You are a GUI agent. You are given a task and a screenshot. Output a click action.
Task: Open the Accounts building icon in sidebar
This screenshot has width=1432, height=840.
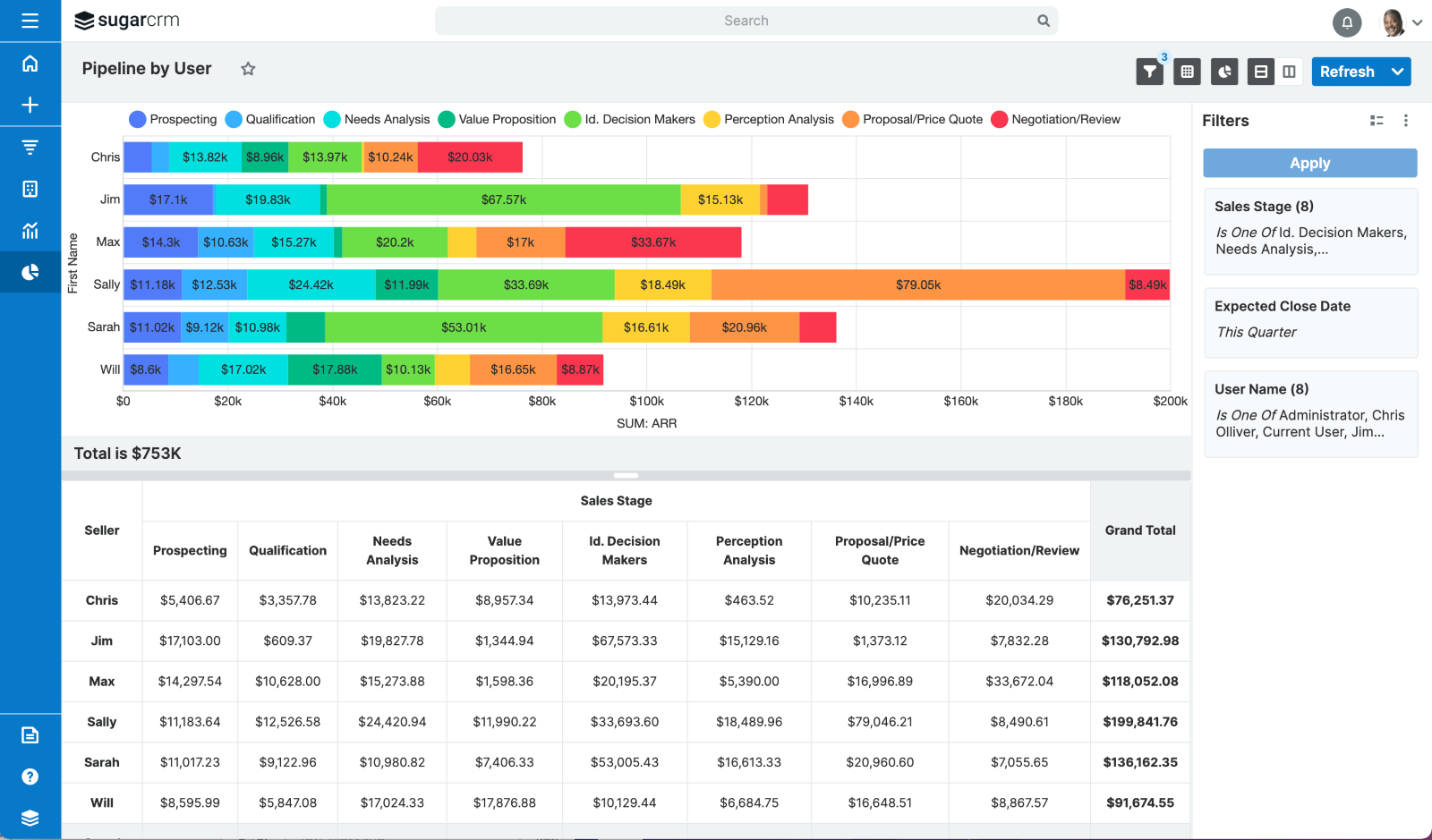pyautogui.click(x=30, y=189)
